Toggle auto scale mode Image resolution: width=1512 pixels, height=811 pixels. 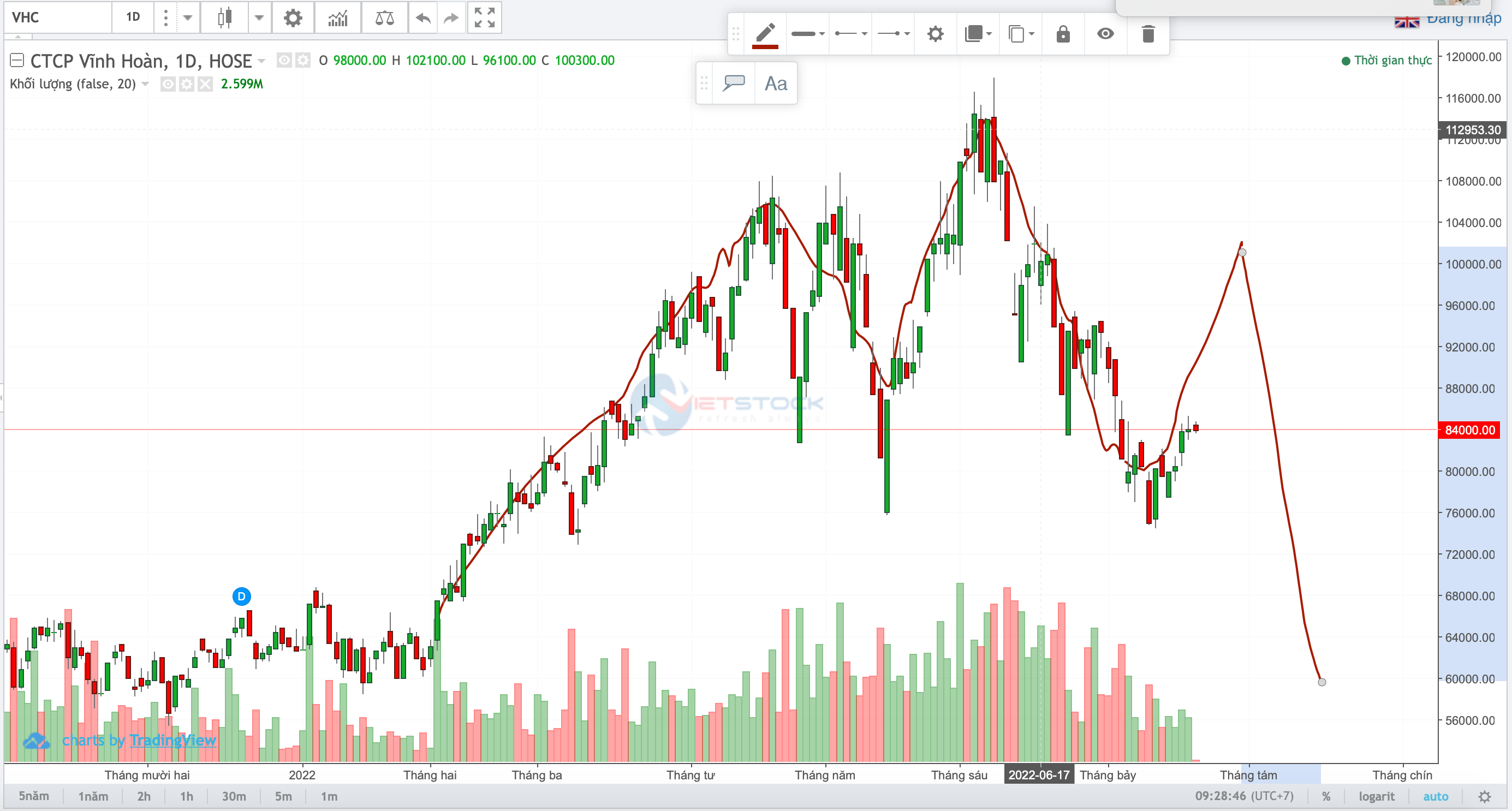pos(1435,796)
